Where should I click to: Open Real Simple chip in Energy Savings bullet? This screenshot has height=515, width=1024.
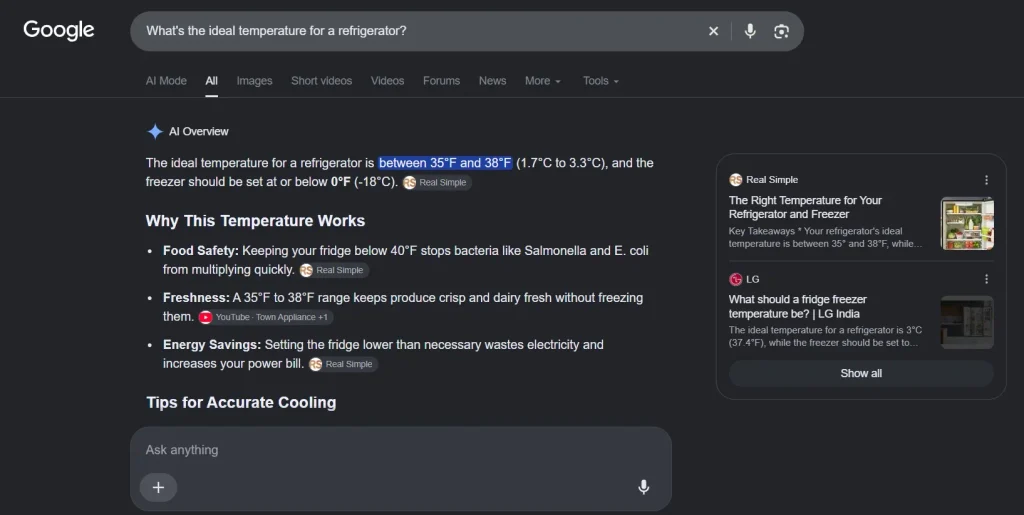click(343, 364)
